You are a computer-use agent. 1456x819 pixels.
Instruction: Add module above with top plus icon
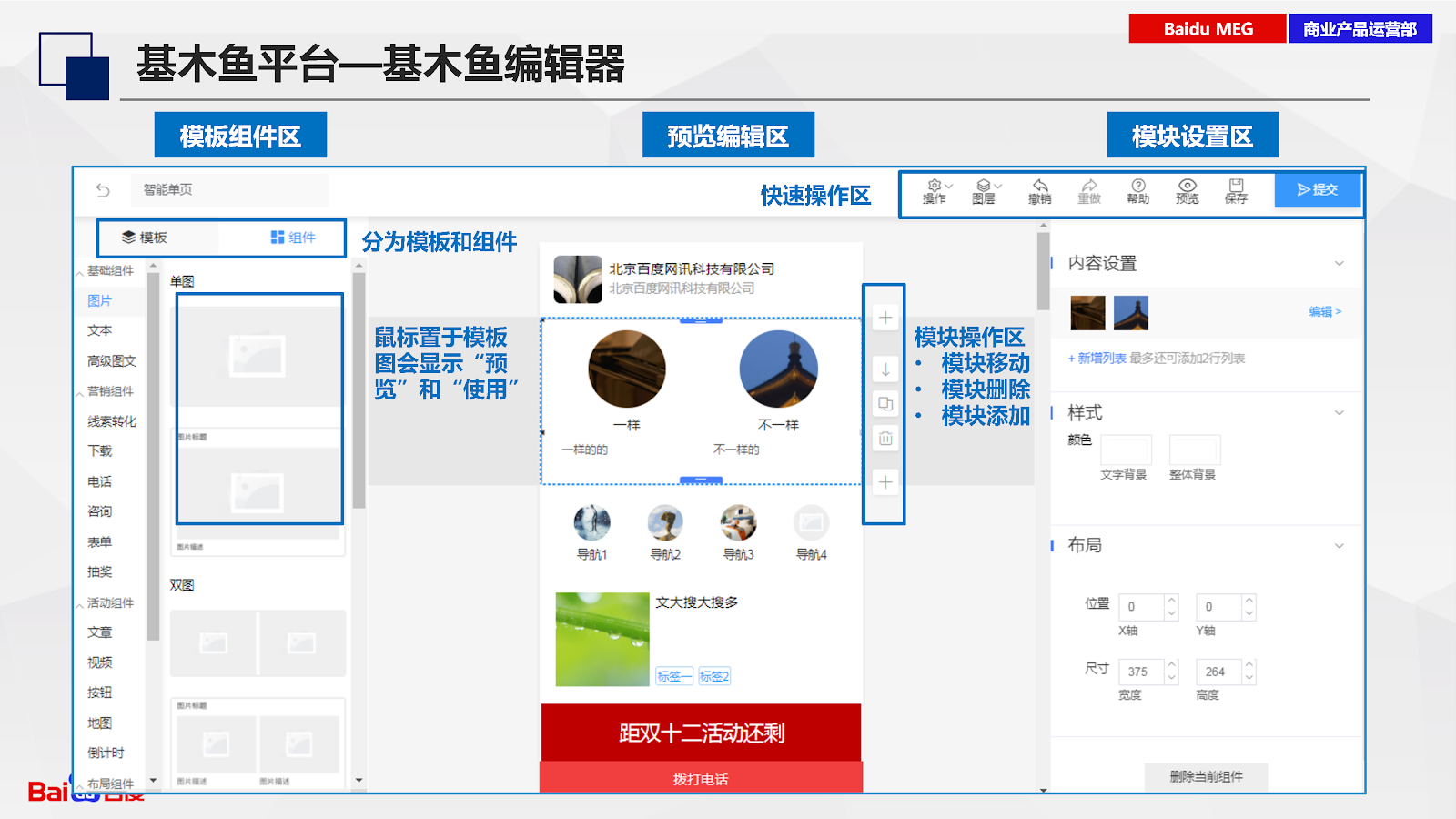click(885, 318)
